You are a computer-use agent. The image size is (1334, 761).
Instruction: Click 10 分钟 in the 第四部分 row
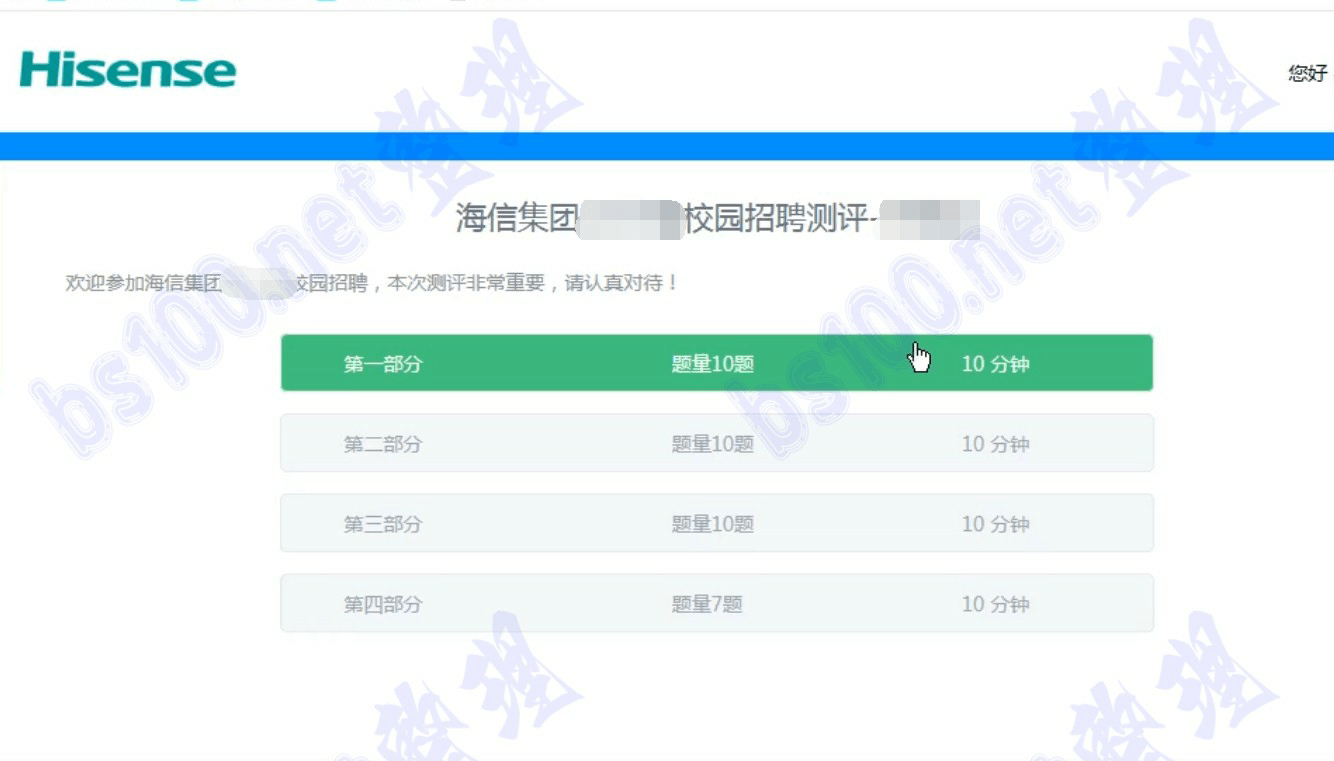coord(995,604)
